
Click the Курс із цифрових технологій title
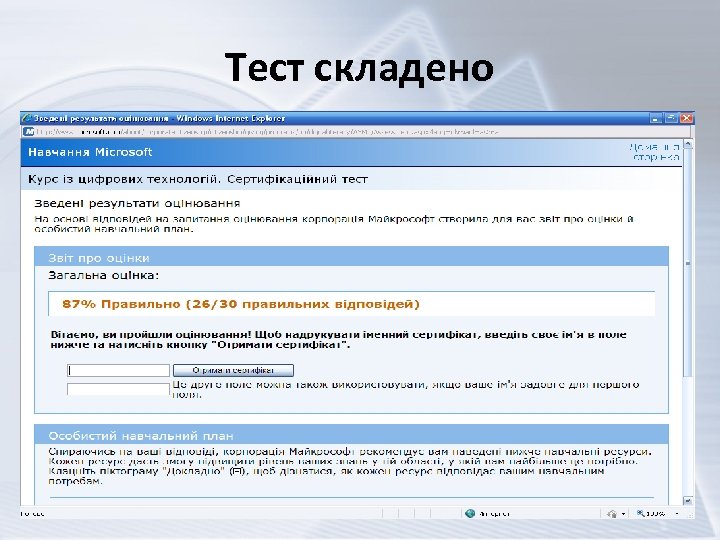(x=198, y=179)
